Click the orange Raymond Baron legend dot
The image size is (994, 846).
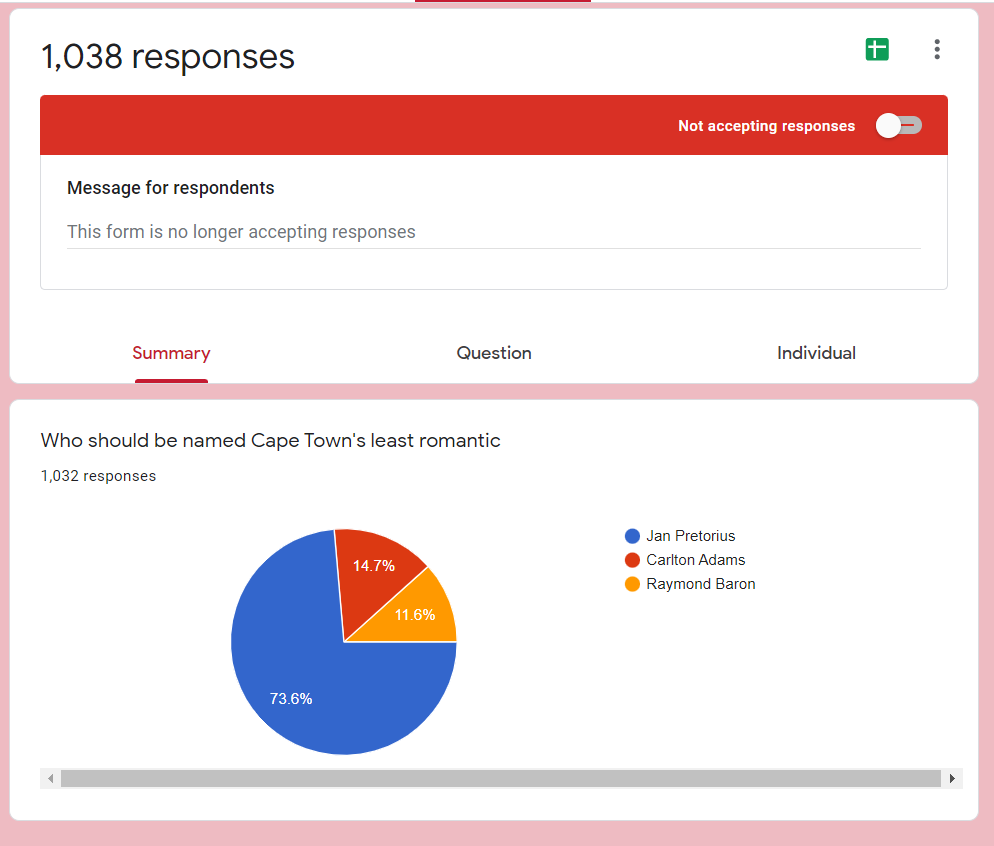pyautogui.click(x=632, y=584)
